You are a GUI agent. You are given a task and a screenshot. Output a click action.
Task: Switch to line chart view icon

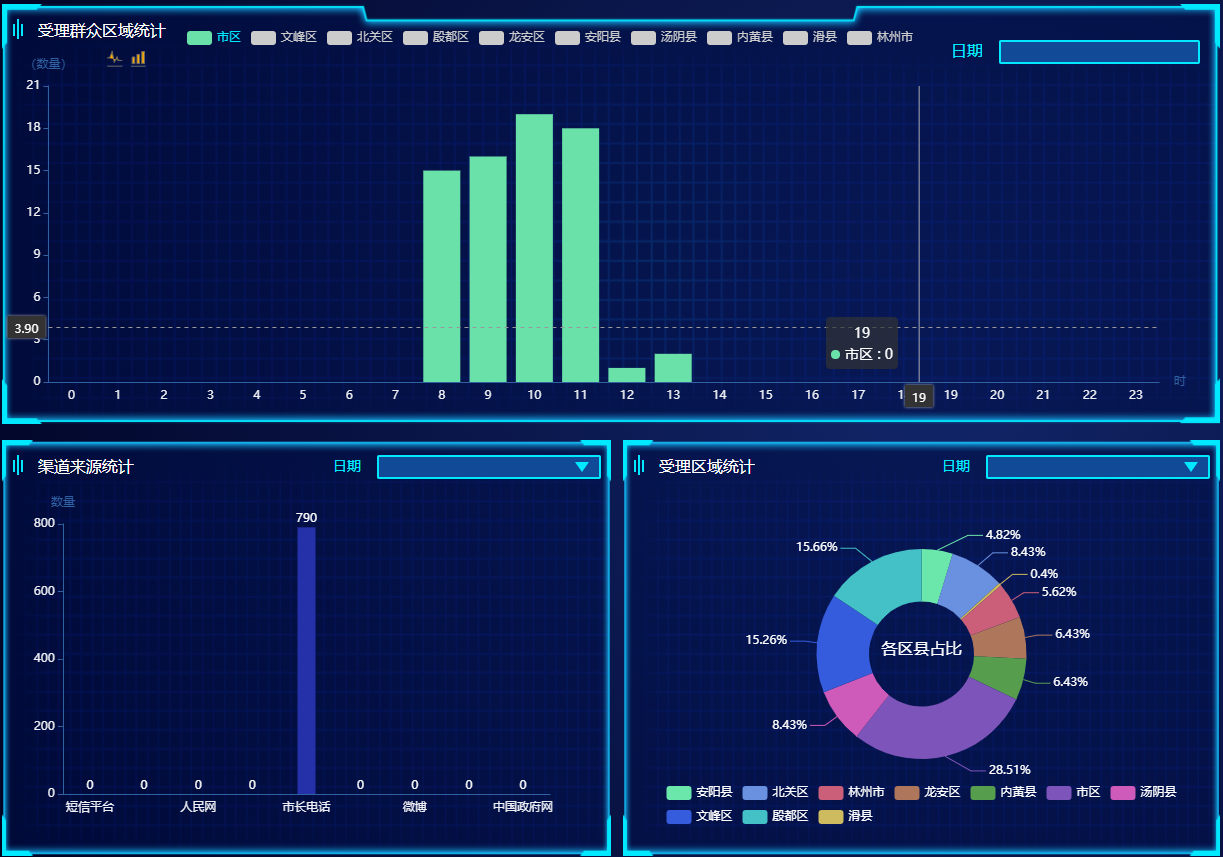115,59
